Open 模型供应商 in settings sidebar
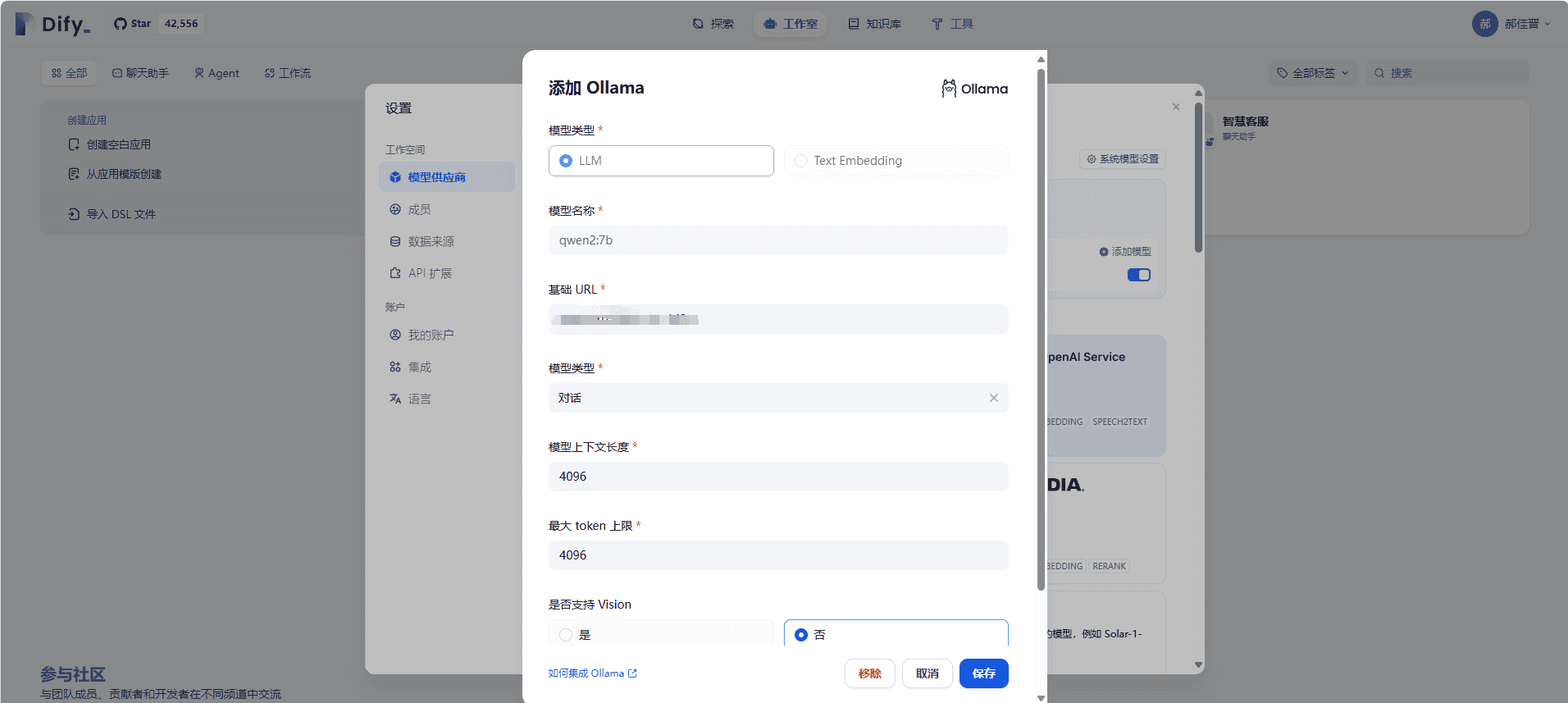The height and width of the screenshot is (703, 1568). (x=447, y=177)
